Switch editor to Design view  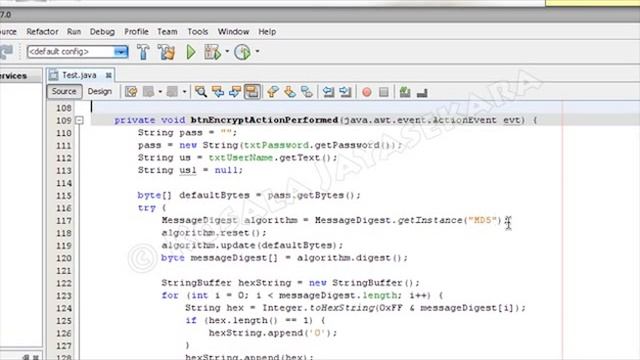100,91
